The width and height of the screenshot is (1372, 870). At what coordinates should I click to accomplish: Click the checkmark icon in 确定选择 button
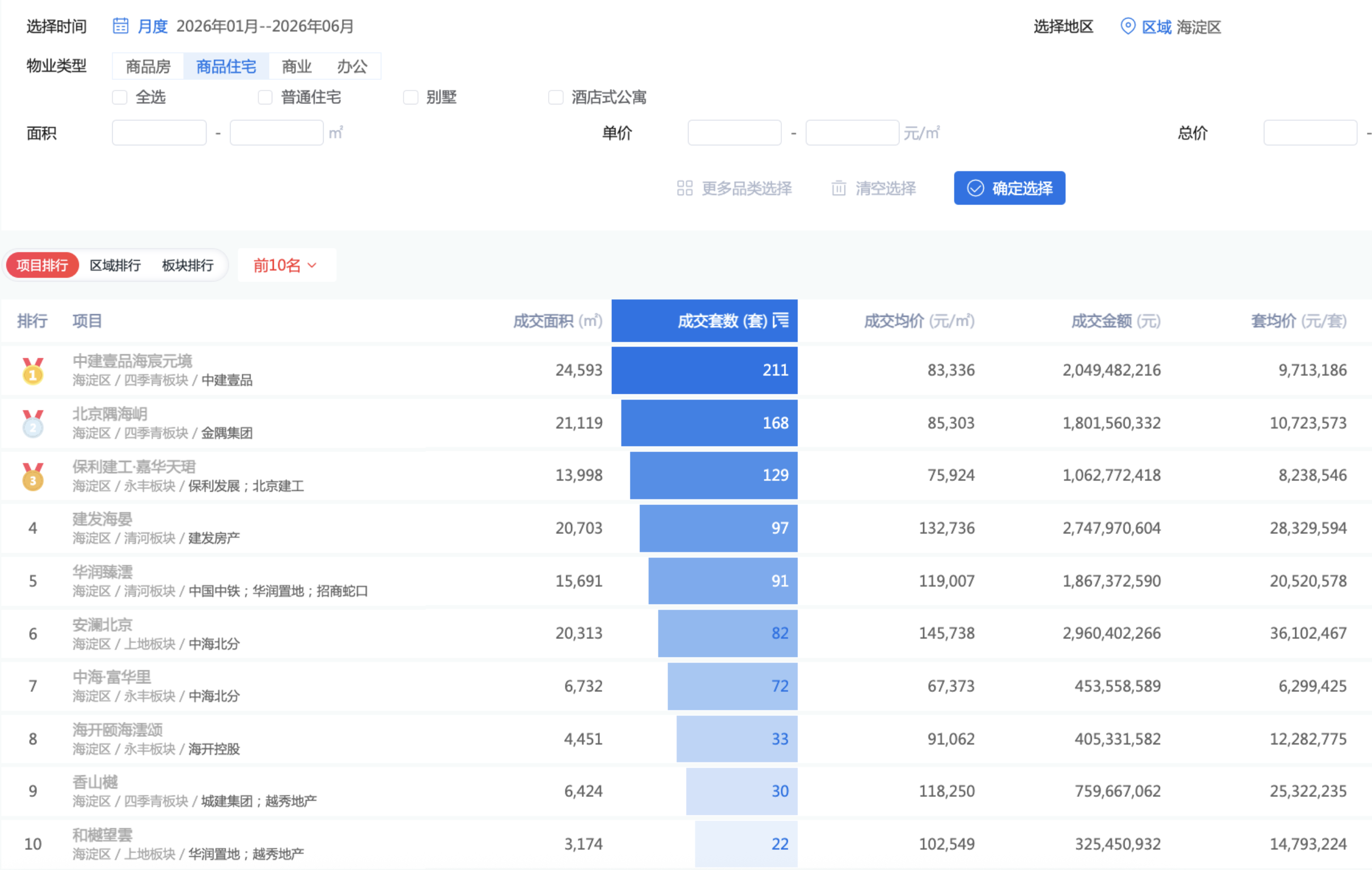(x=975, y=188)
